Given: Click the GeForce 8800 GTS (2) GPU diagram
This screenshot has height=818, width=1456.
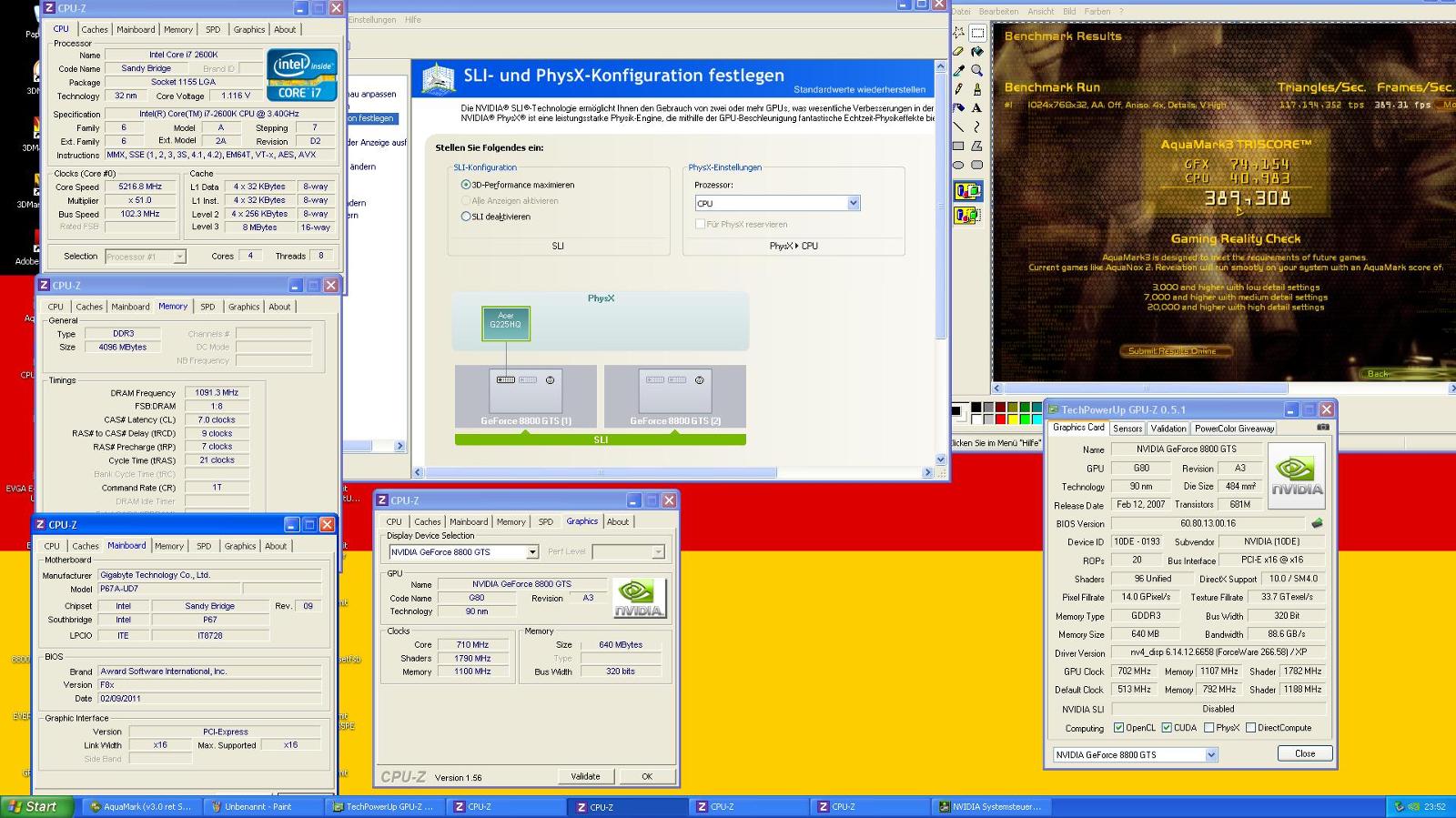Looking at the screenshot, I should 675,397.
